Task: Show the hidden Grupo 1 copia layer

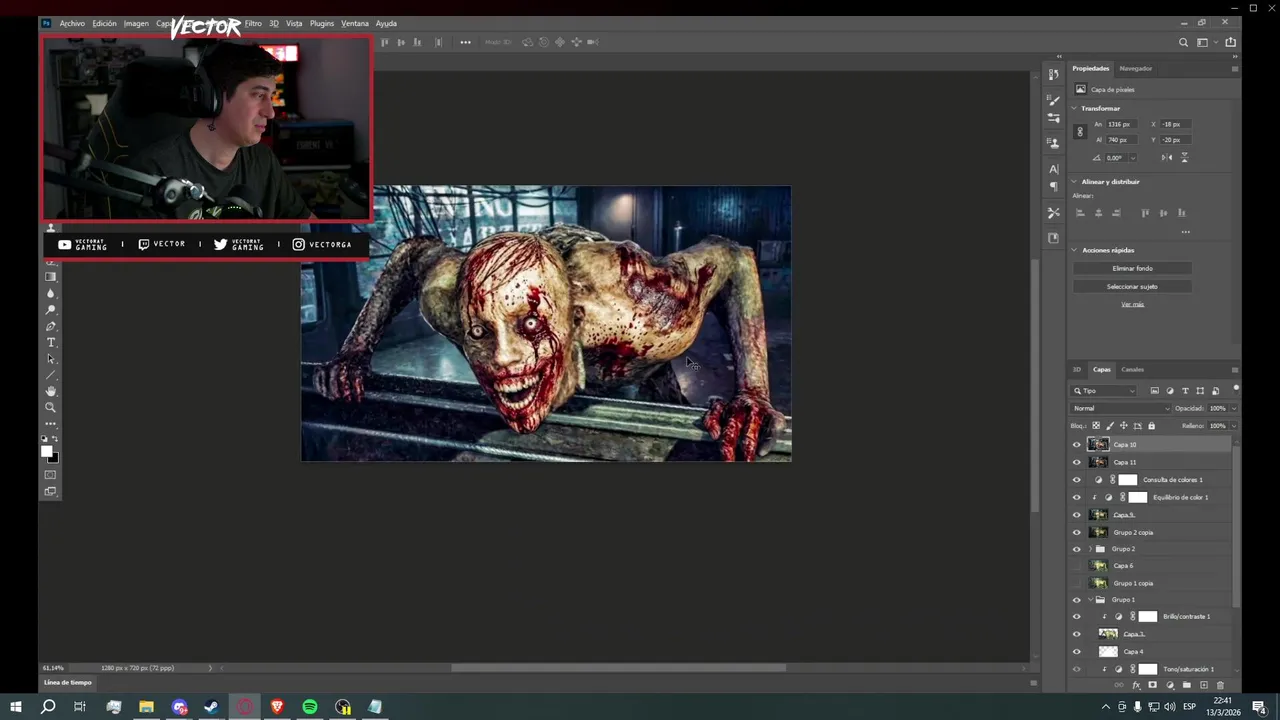Action: tap(1077, 583)
